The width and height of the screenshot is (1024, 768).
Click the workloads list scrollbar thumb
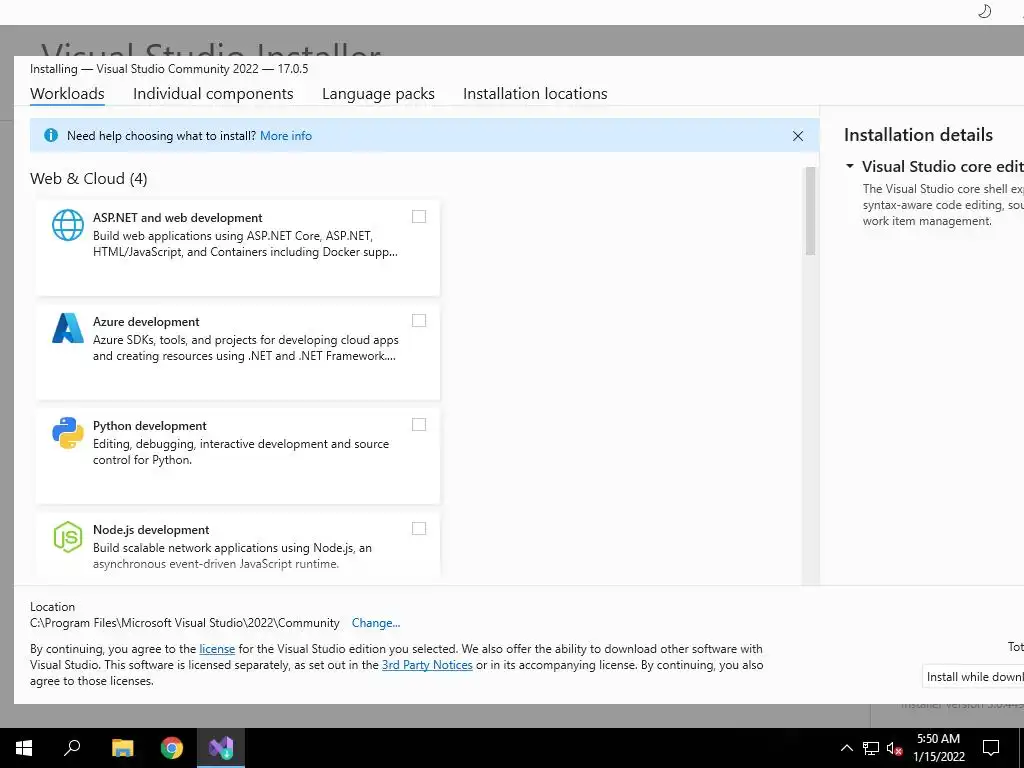click(x=810, y=211)
